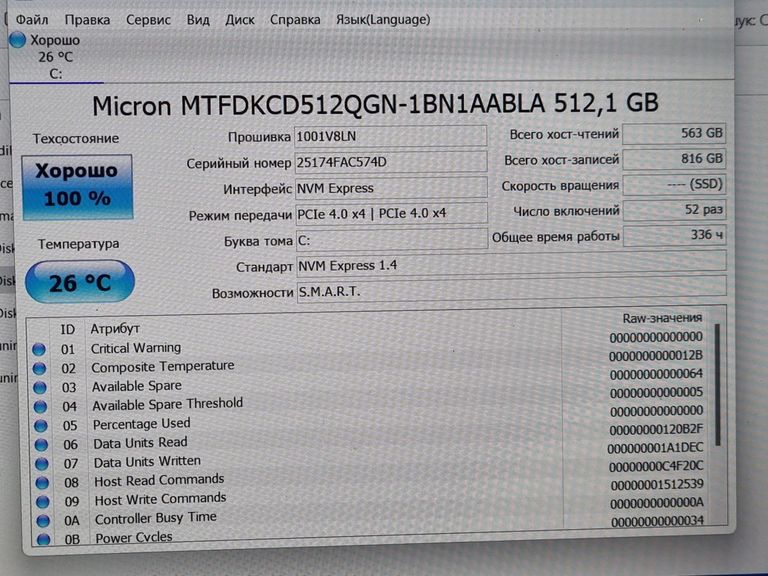This screenshot has height=576, width=768.
Task: Select the Power Cycles attribute name
Action: click(134, 538)
